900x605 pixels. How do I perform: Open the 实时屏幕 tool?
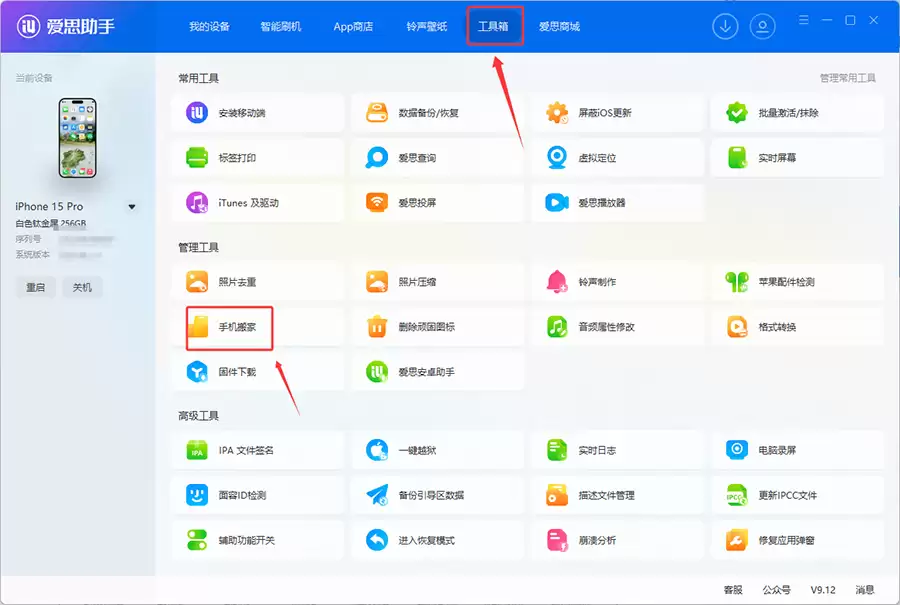point(797,158)
